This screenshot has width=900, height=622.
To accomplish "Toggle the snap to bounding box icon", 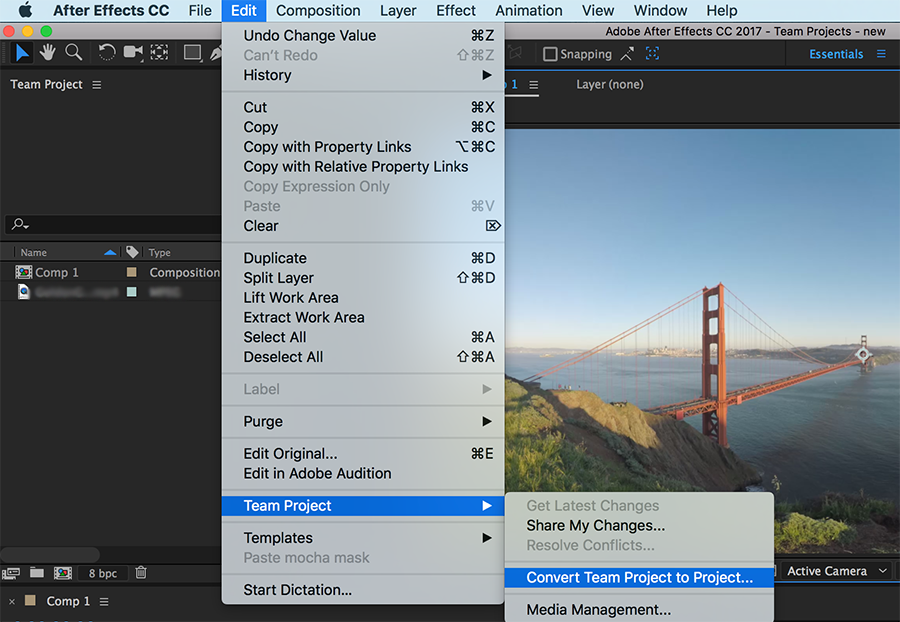I will 653,54.
